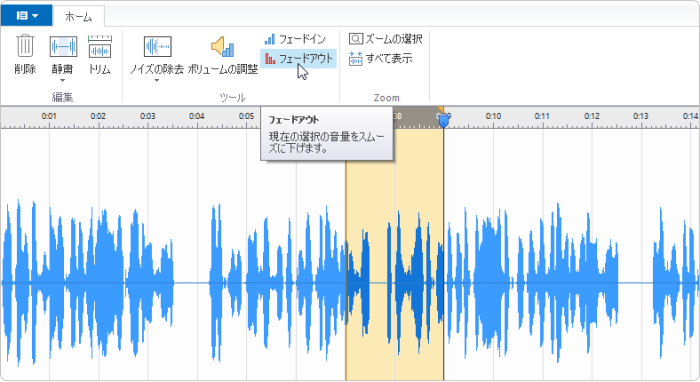Click ズームの選択 zoom selection icon

tap(385, 39)
